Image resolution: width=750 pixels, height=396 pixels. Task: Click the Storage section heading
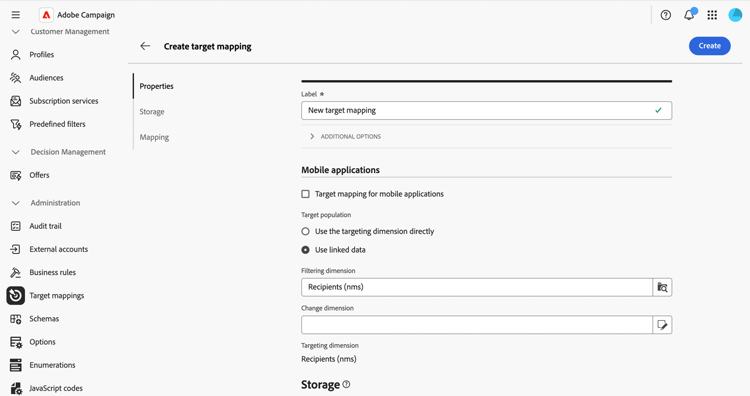click(x=320, y=385)
